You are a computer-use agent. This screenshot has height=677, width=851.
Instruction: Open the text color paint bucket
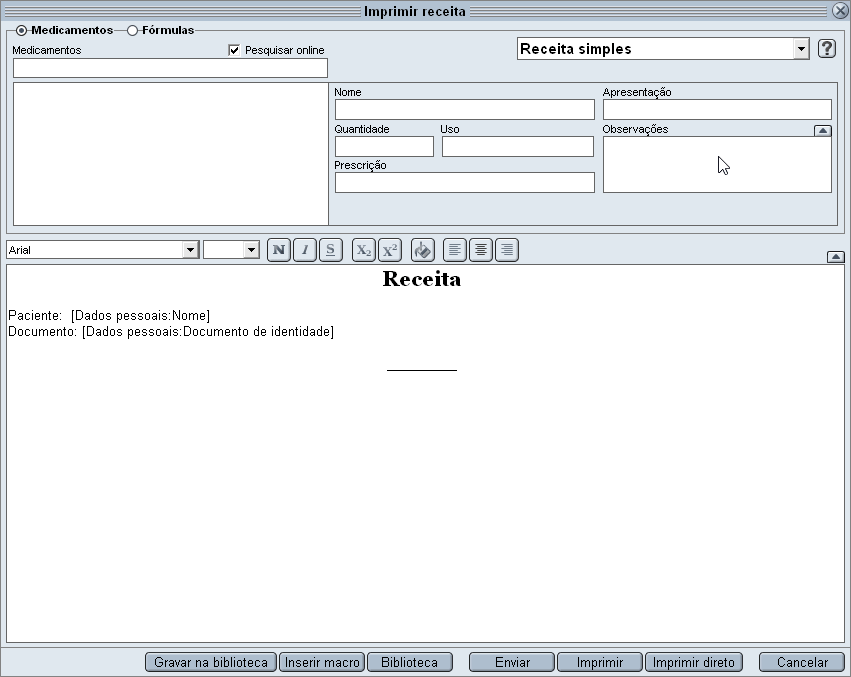(422, 250)
